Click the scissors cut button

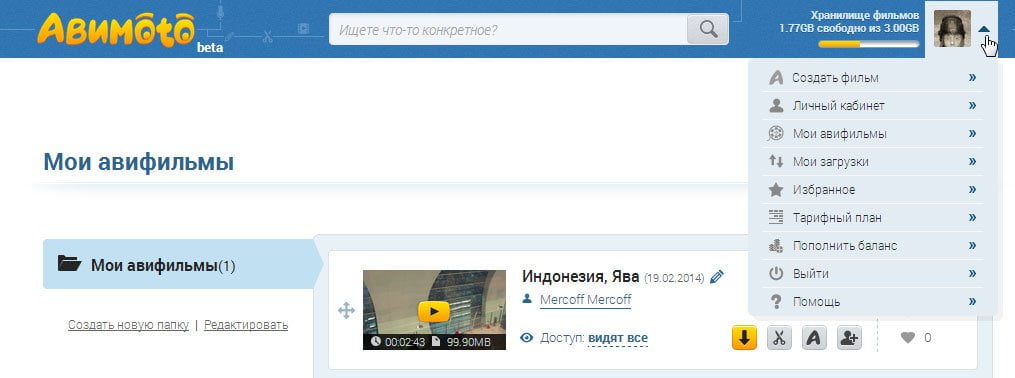click(x=779, y=338)
